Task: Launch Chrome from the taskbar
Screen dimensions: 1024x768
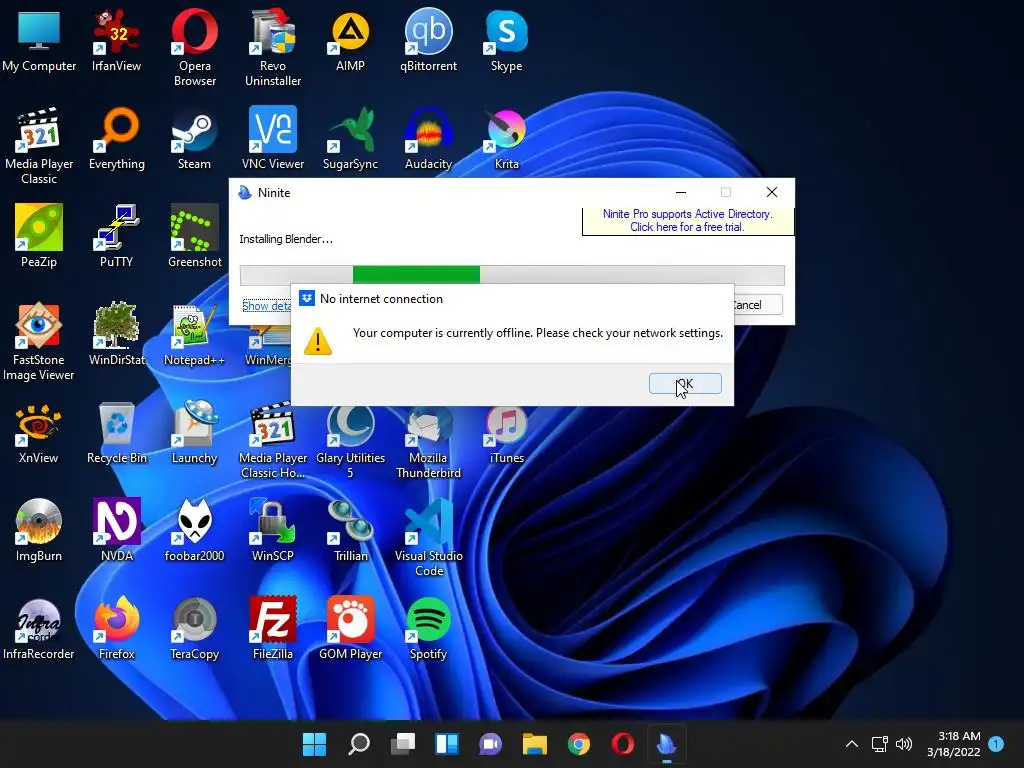Action: click(579, 744)
